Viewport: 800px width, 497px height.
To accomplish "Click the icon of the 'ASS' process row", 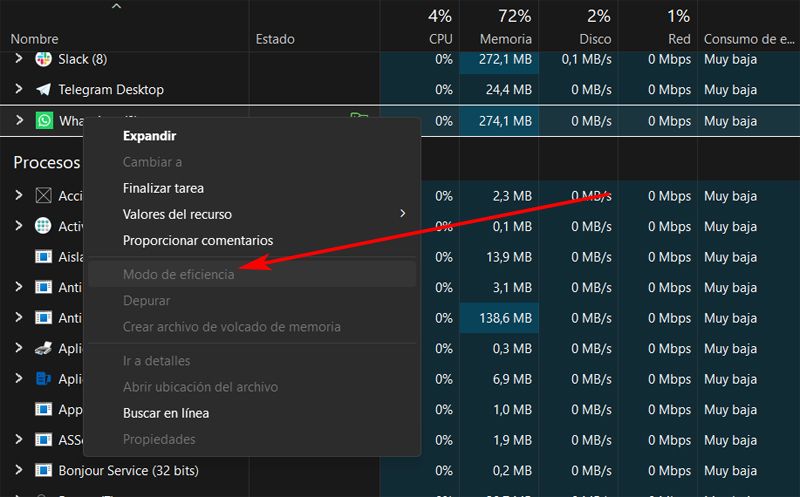I will [43, 440].
